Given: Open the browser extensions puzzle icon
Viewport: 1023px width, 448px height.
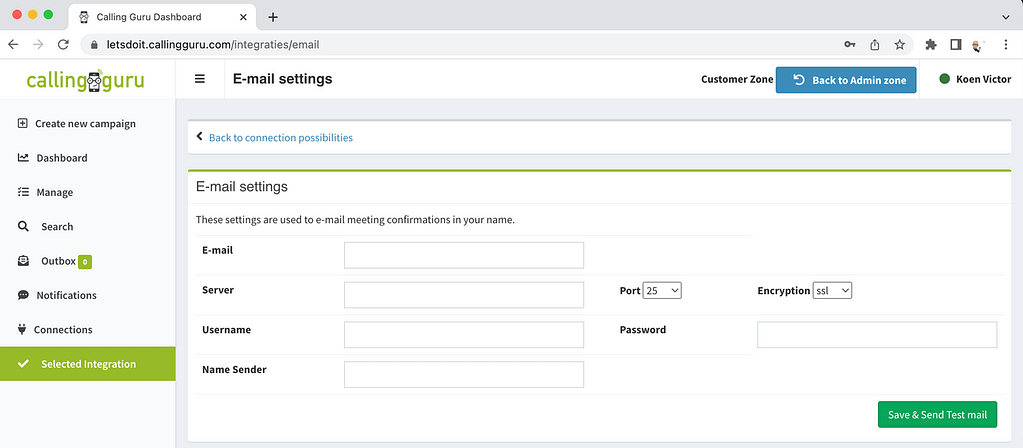Looking at the screenshot, I should coord(931,44).
